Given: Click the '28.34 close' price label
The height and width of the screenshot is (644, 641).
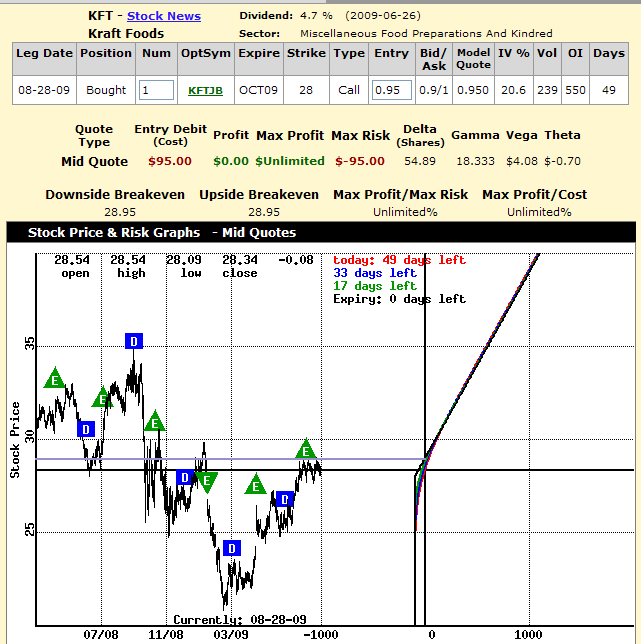Looking at the screenshot, I should [x=240, y=266].
